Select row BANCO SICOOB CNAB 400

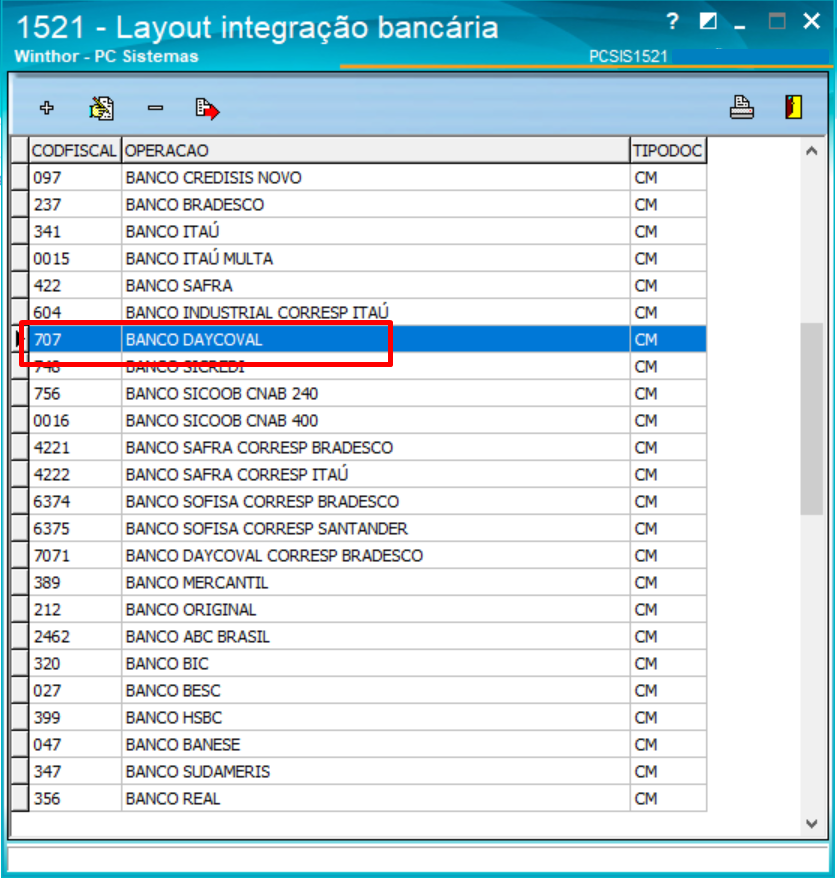358,420
